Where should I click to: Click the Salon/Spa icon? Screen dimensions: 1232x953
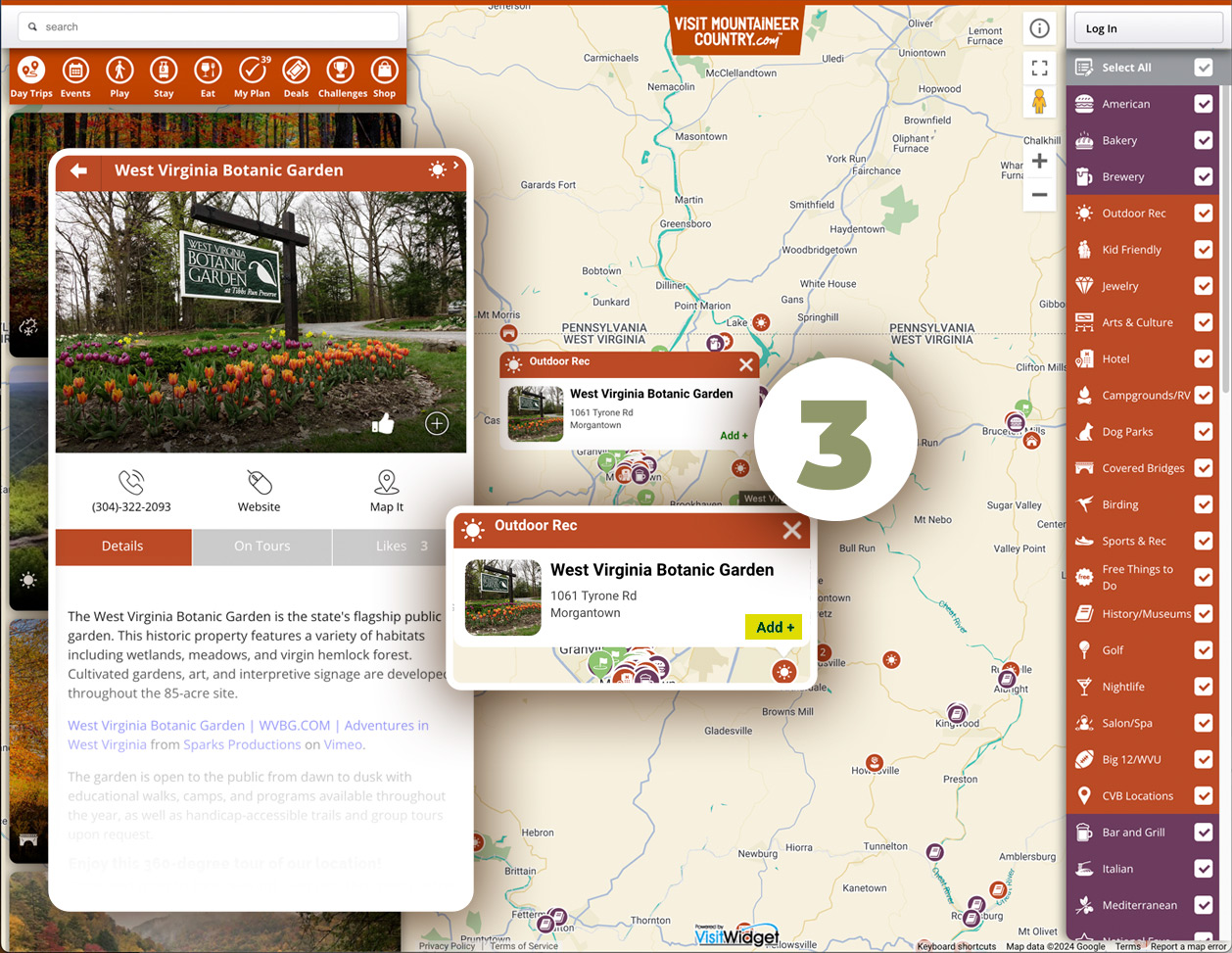(1084, 723)
